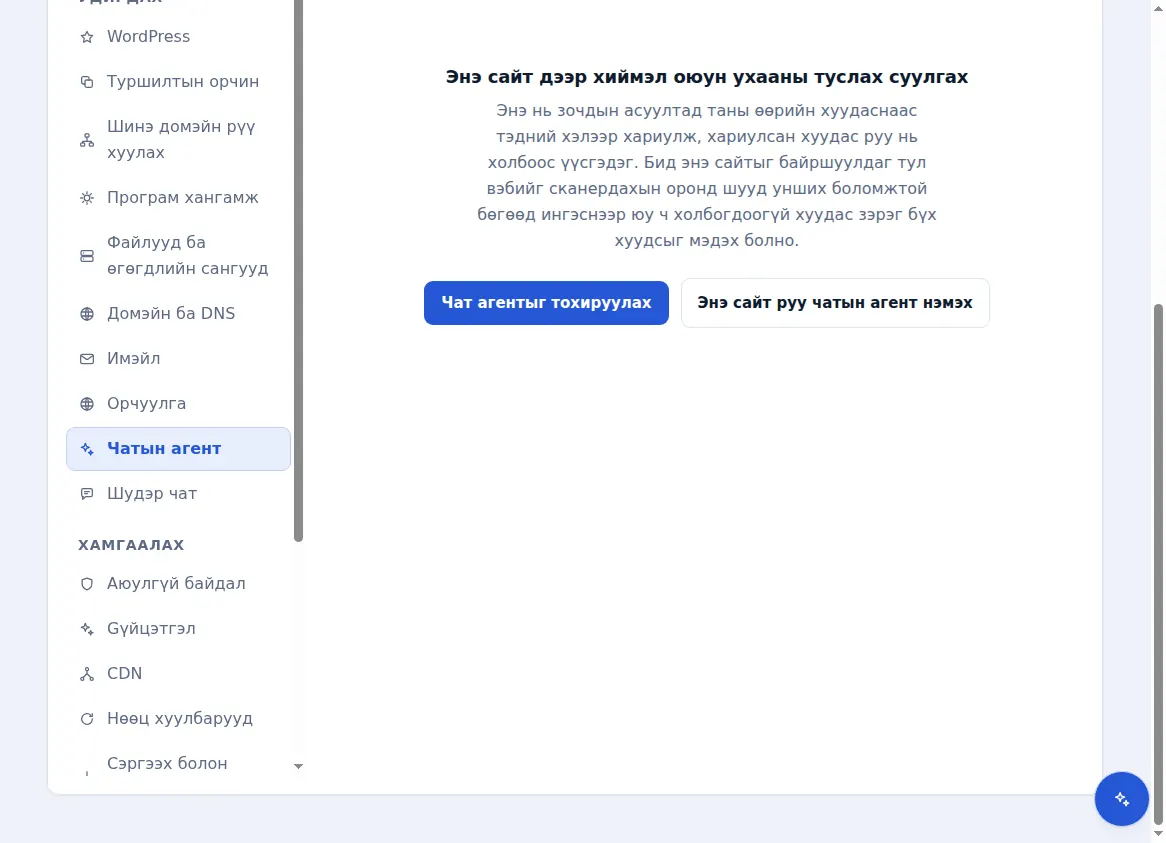
Task: Open Домэйн ба DNS settings
Action: [x=178, y=314]
